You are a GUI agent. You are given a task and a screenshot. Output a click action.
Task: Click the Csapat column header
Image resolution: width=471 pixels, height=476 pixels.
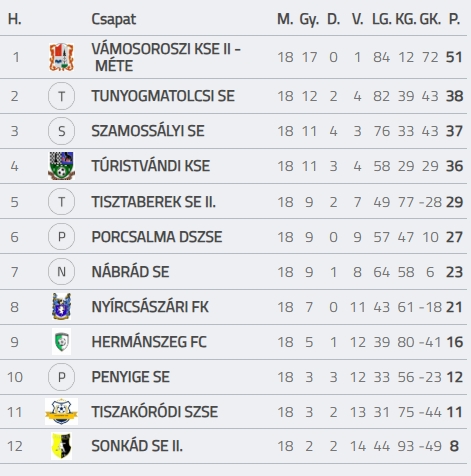pyautogui.click(x=113, y=19)
